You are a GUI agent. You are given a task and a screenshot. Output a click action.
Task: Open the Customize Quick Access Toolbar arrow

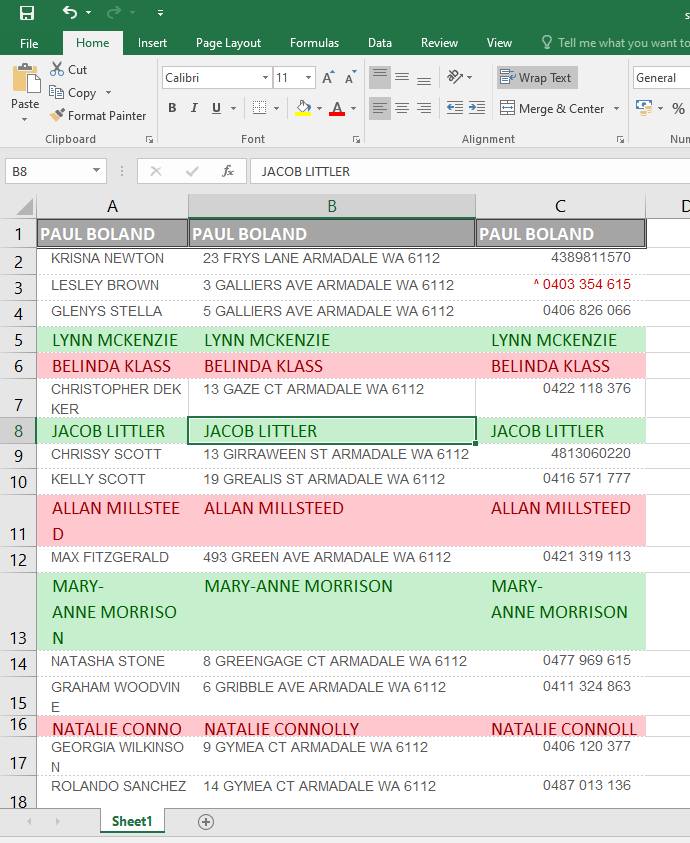(x=160, y=12)
